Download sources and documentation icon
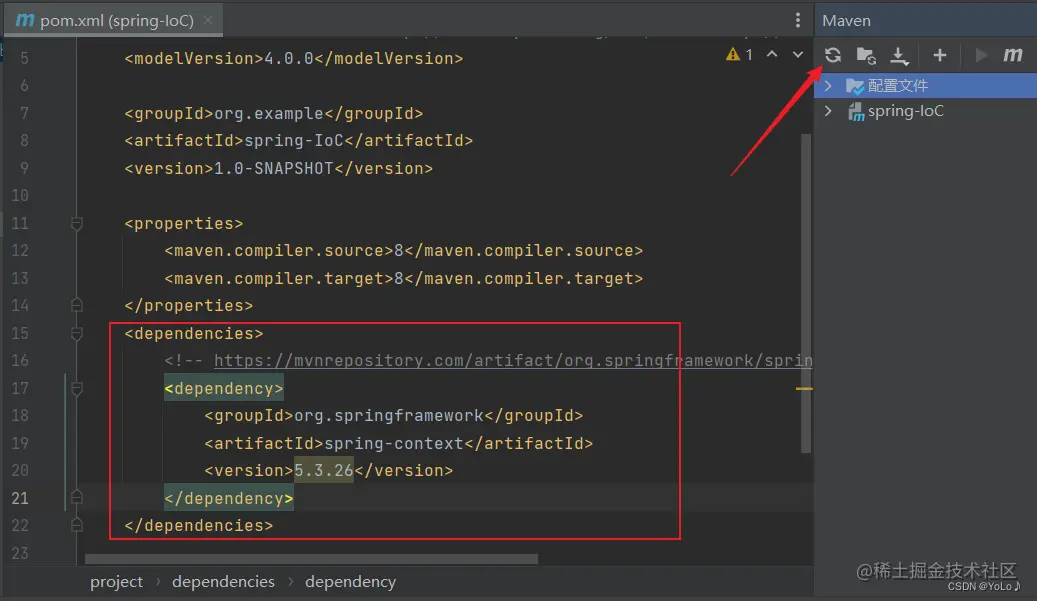Viewport: 1037px width, 601px height. 899,56
